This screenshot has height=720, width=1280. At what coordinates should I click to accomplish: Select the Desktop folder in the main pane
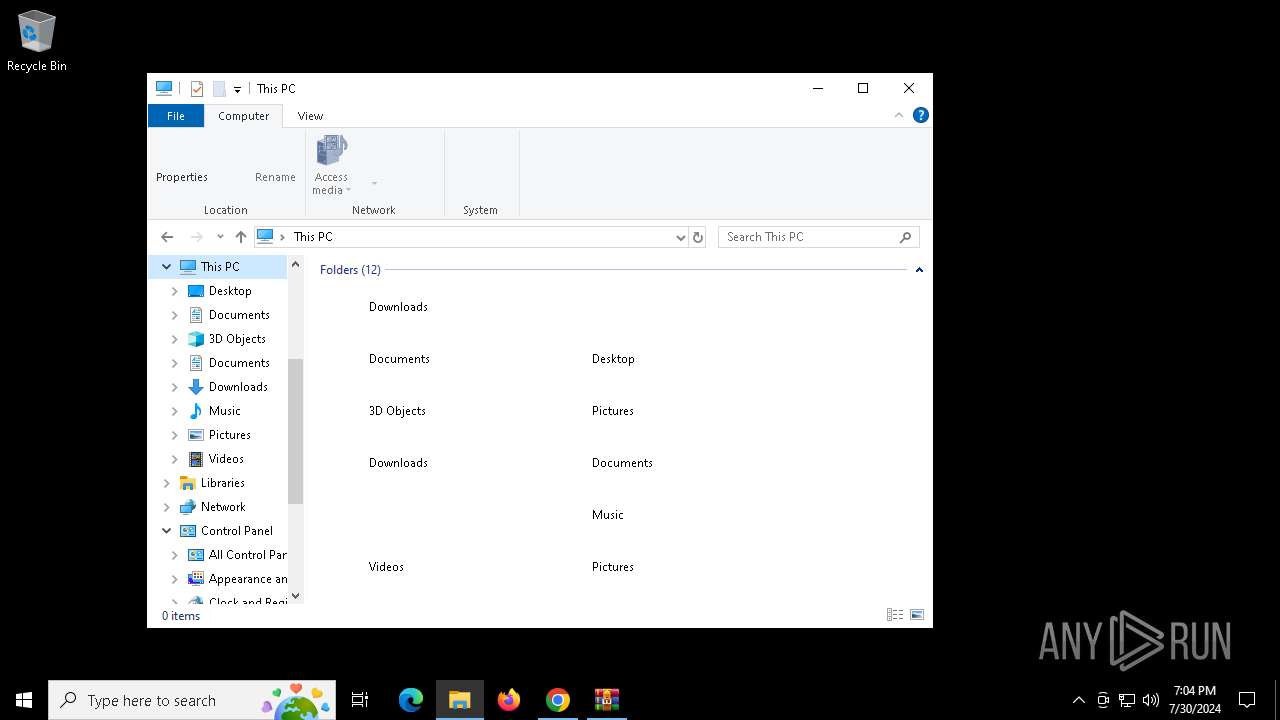(613, 359)
